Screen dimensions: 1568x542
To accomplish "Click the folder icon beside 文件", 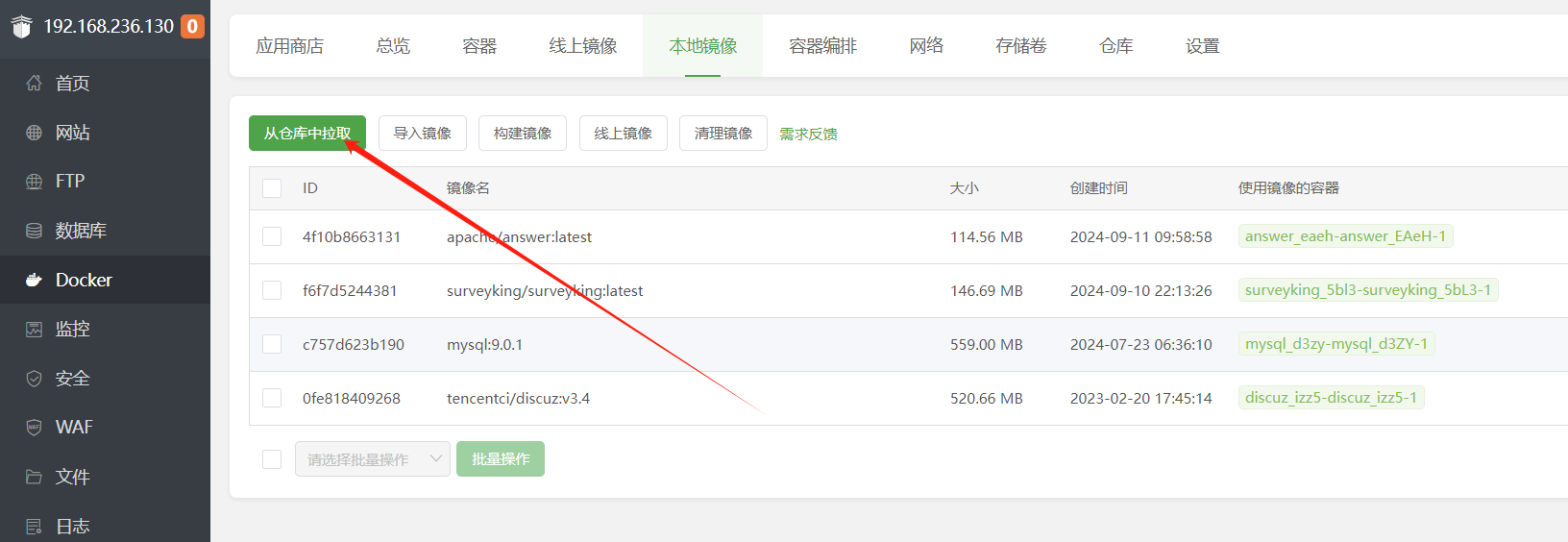I will (x=34, y=477).
